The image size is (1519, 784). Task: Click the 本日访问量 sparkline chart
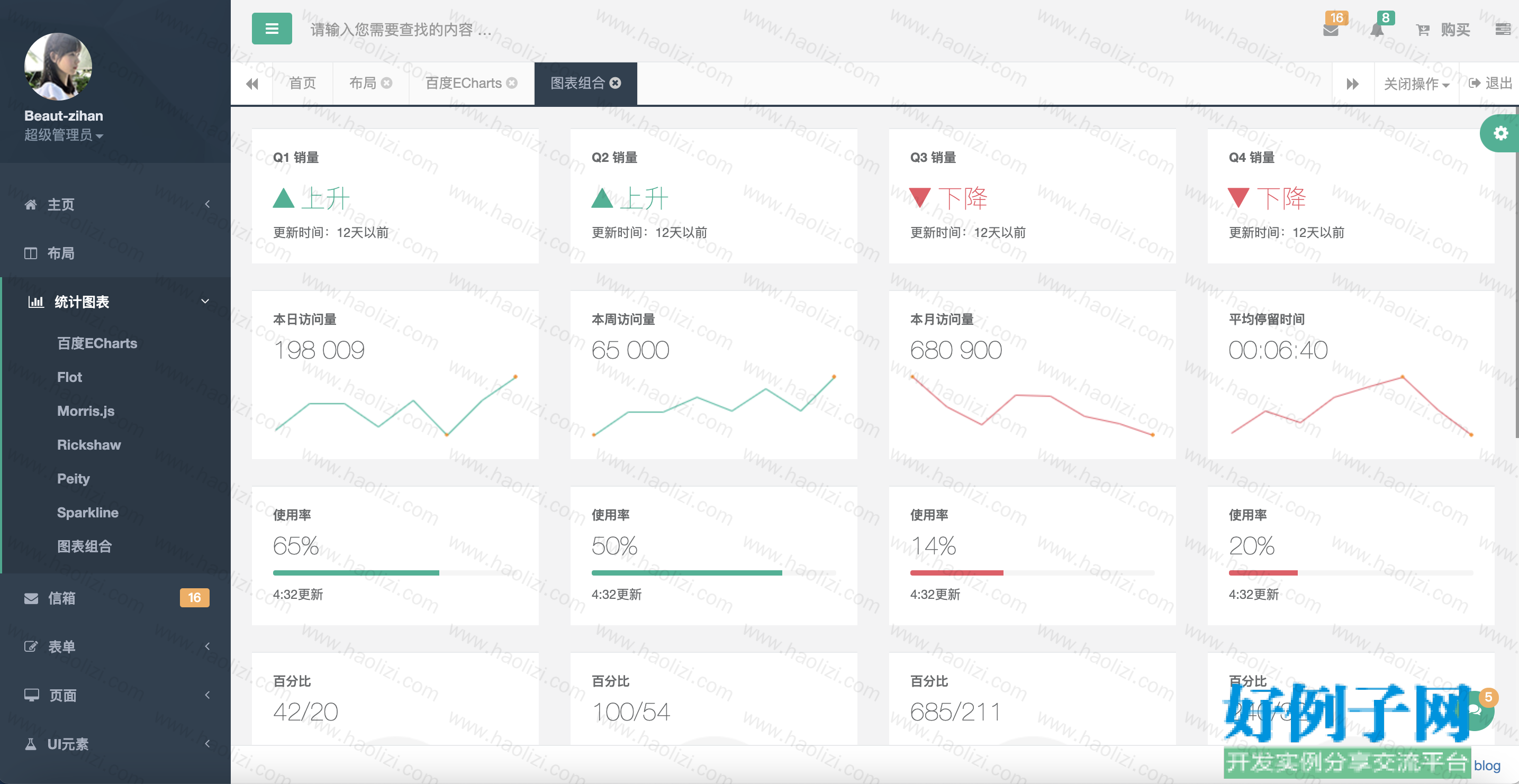[x=396, y=405]
